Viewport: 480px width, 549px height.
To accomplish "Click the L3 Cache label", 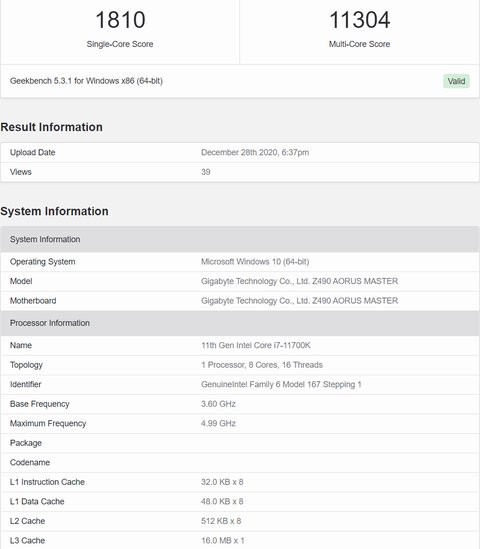I will coord(27,541).
